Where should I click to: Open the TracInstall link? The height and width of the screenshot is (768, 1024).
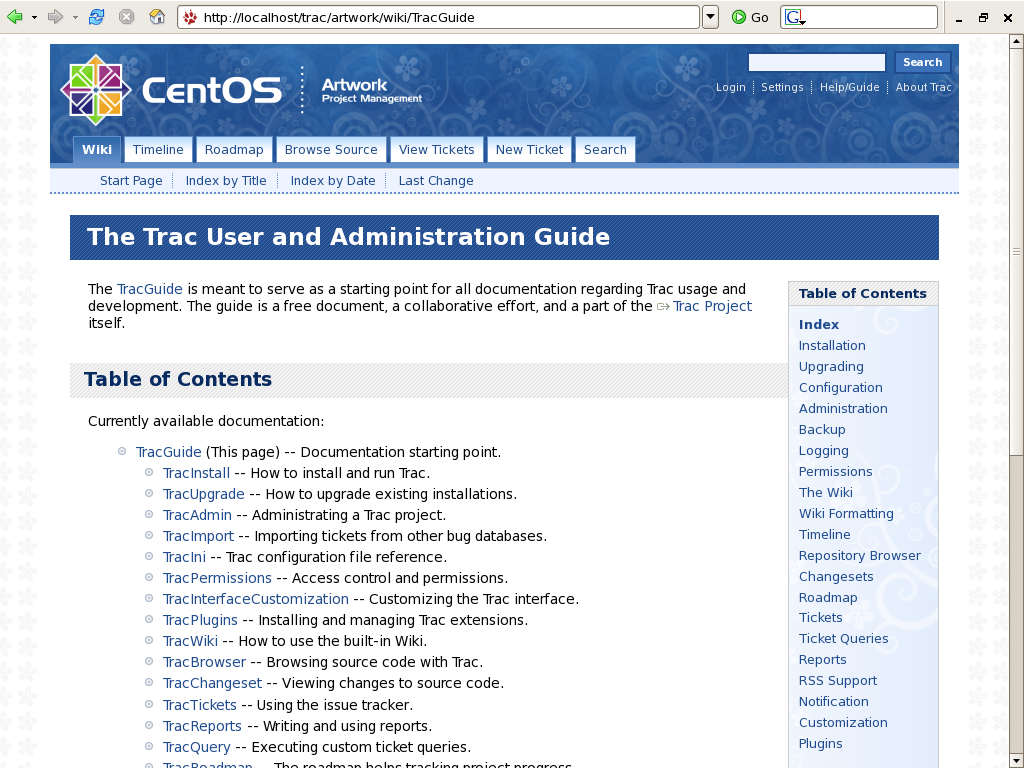coord(196,473)
